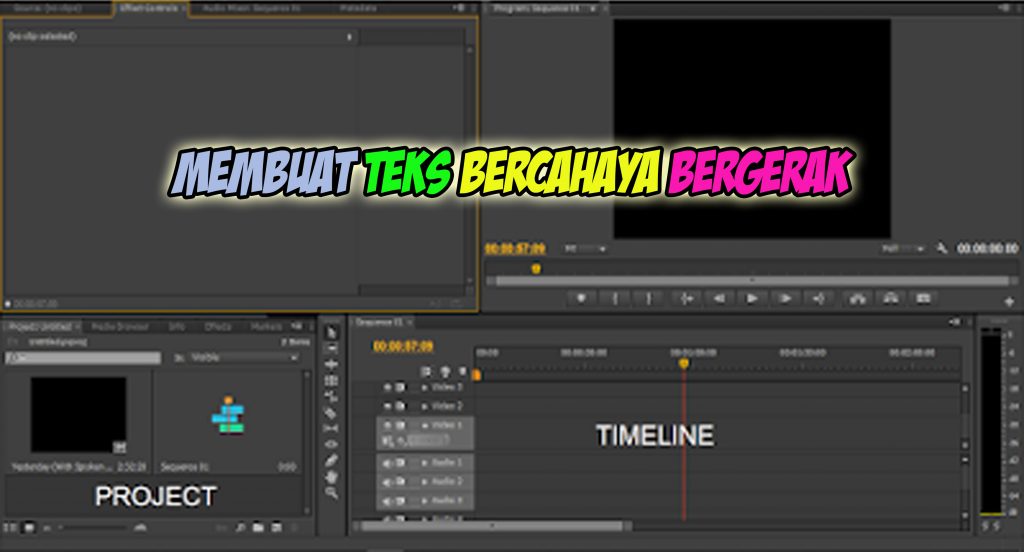The width and height of the screenshot is (1024, 552).
Task: Switch to the Info tab
Action: (176, 326)
